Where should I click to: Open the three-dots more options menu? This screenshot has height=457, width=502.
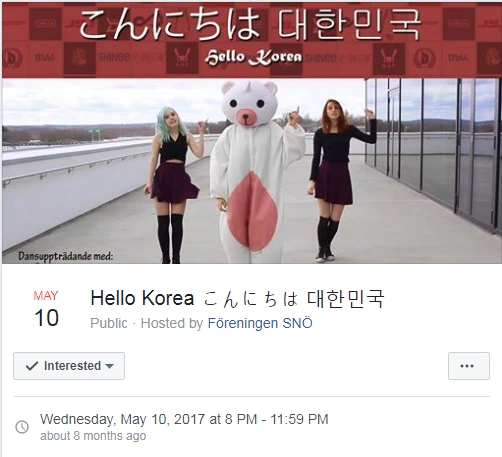[469, 366]
